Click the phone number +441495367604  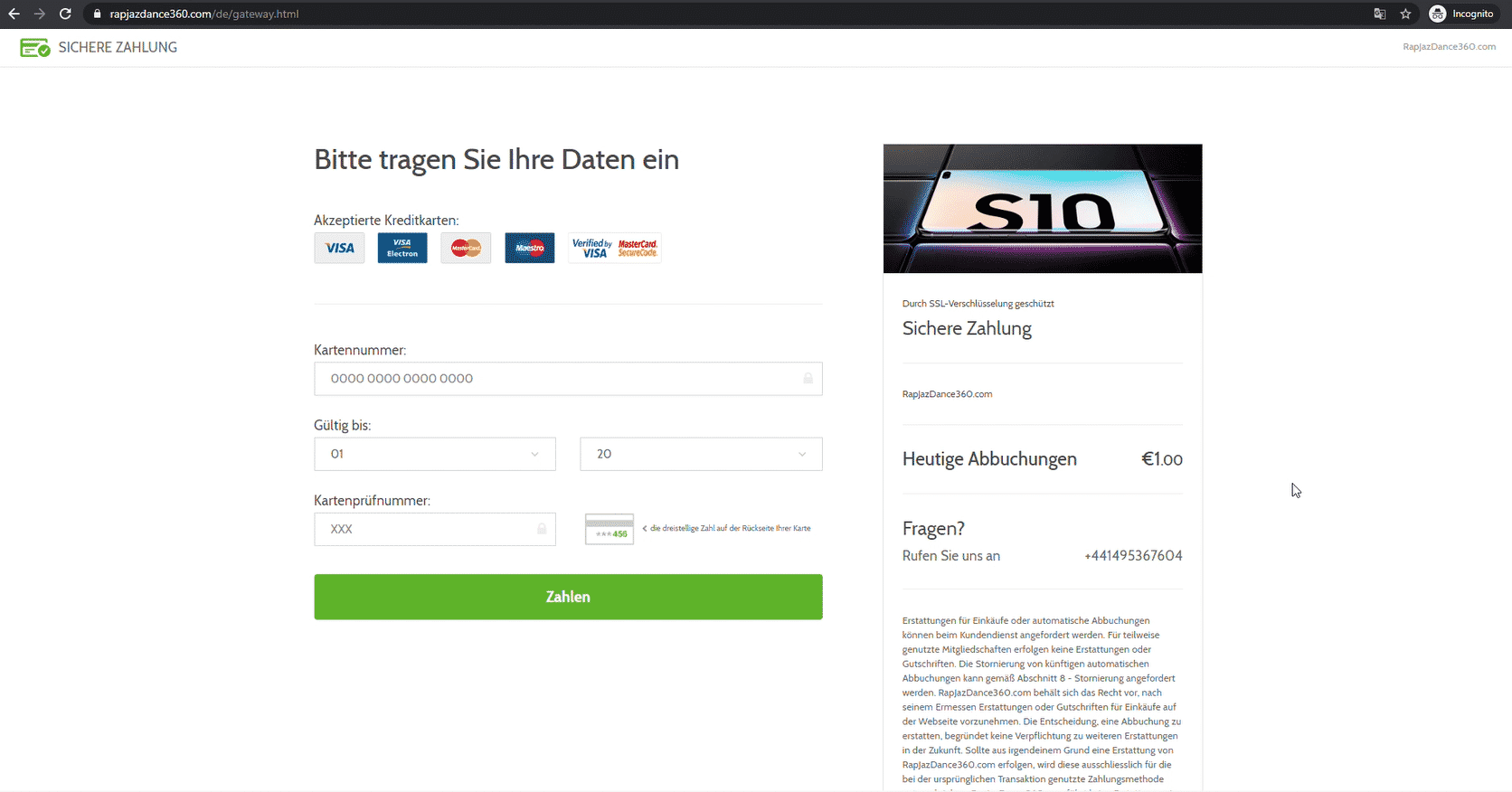pyautogui.click(x=1133, y=556)
